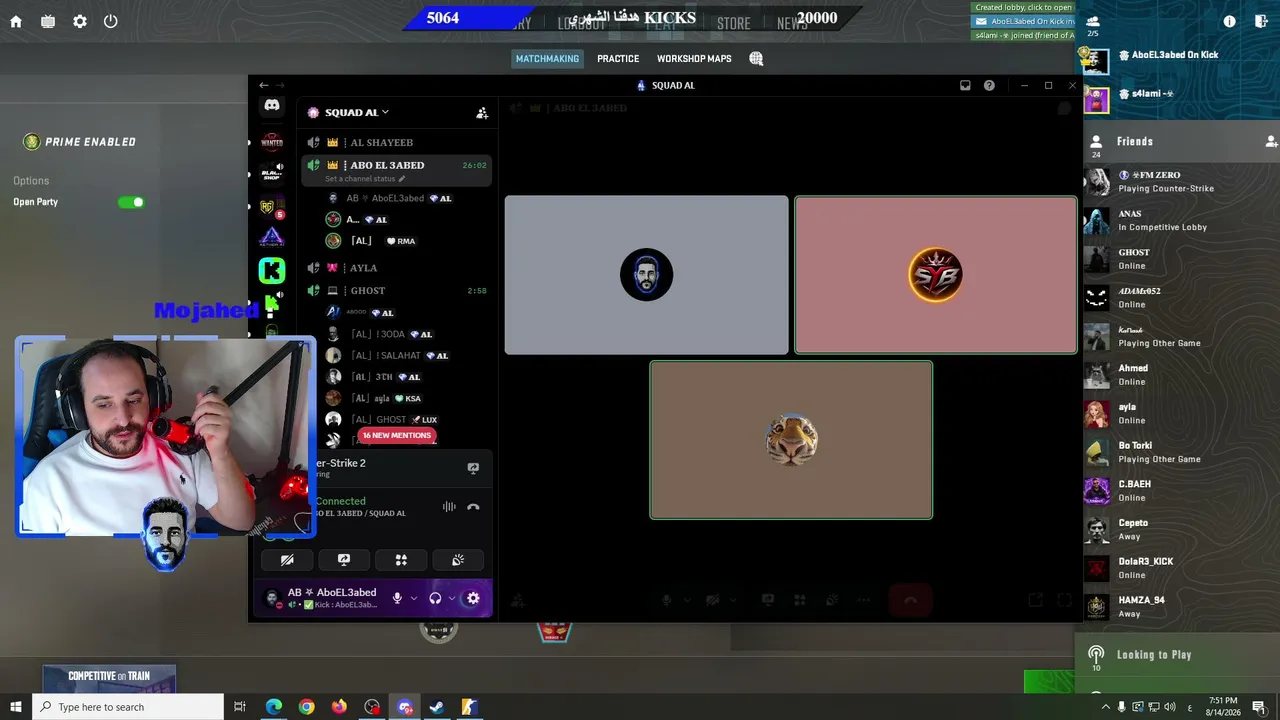Type in the Windows search box
Screen dimensions: 1280x720
click(x=128, y=707)
